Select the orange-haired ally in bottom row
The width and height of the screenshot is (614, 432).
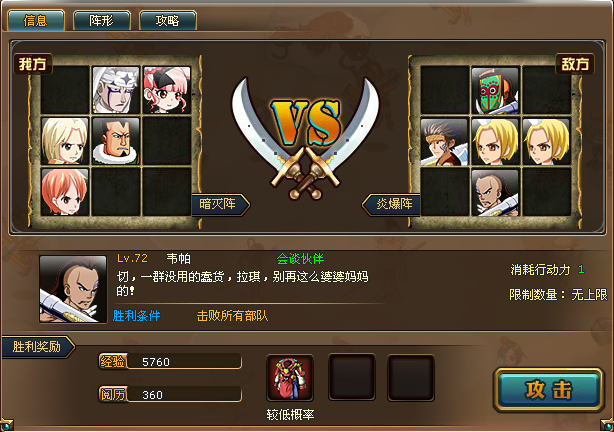click(x=65, y=192)
